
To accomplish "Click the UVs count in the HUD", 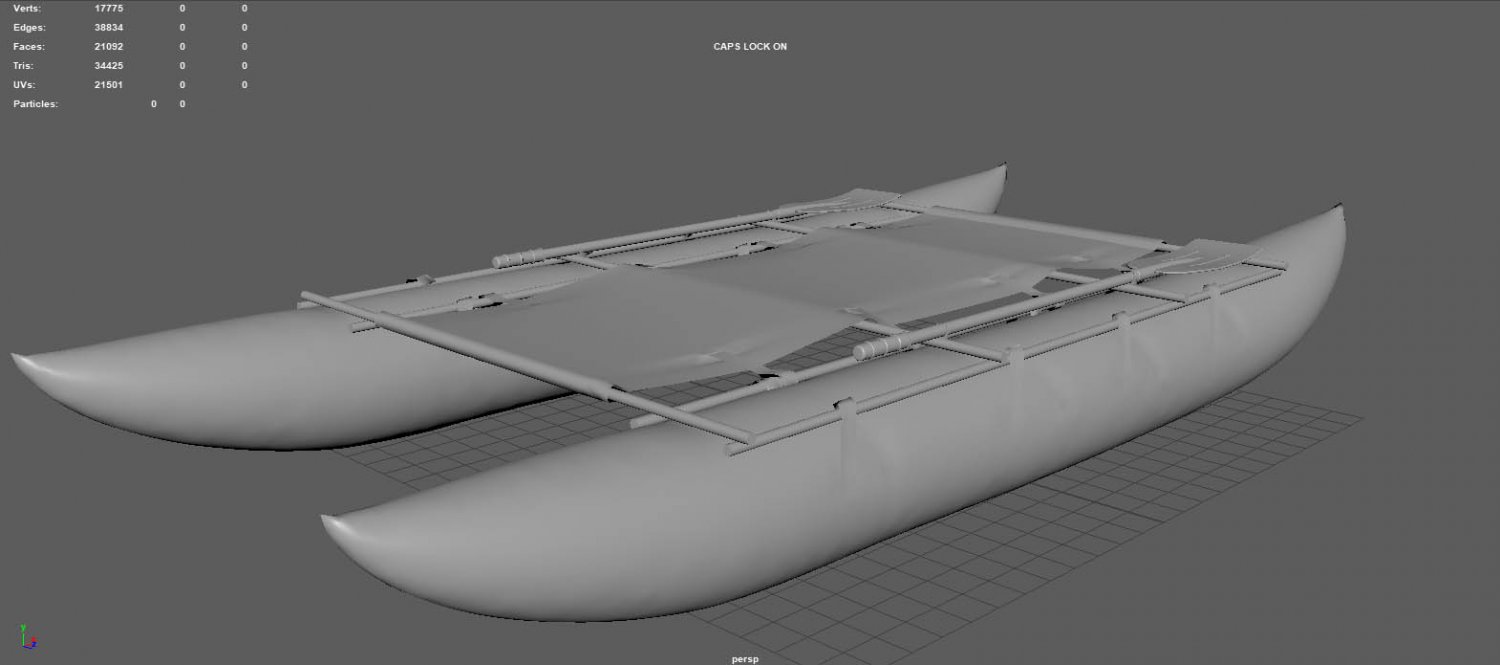I will click(x=109, y=84).
